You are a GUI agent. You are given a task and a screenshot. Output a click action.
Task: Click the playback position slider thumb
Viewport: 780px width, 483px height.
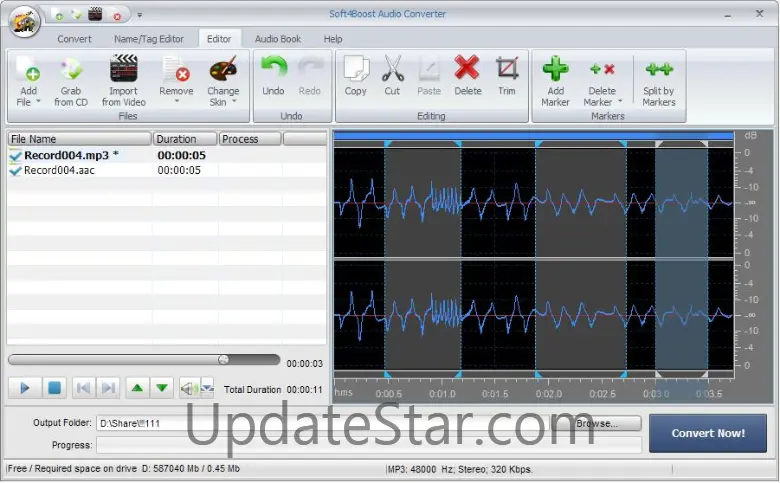223,359
